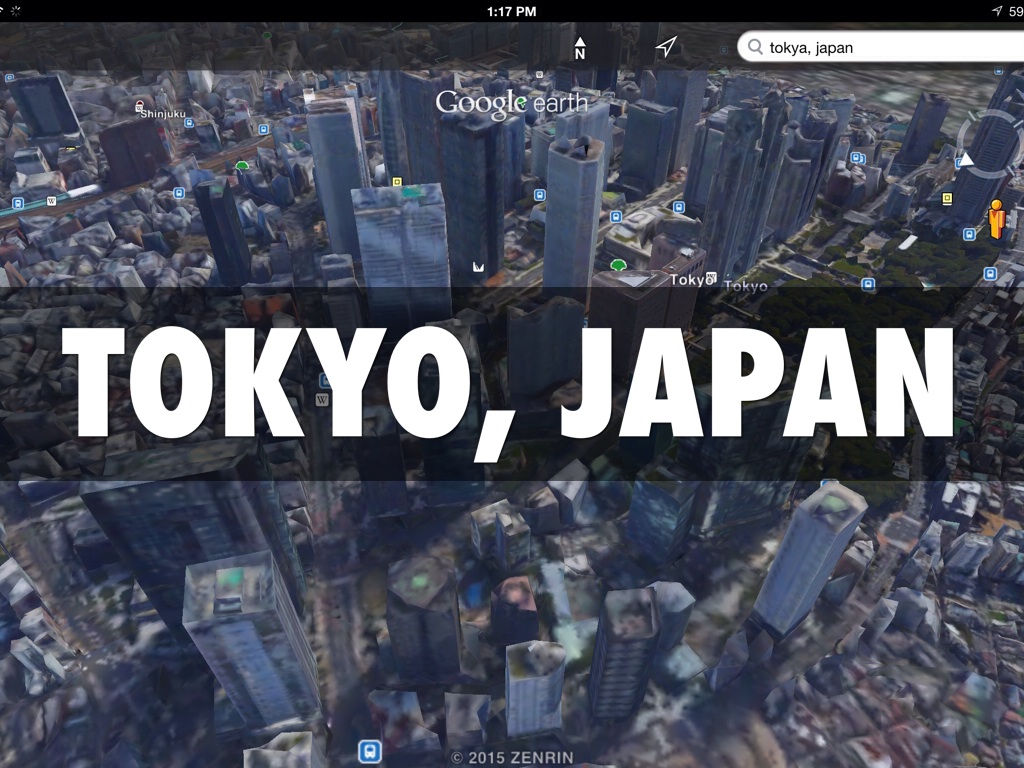Select the orange Pegman Street View icon
Screen dimensions: 1024x768
[996, 218]
